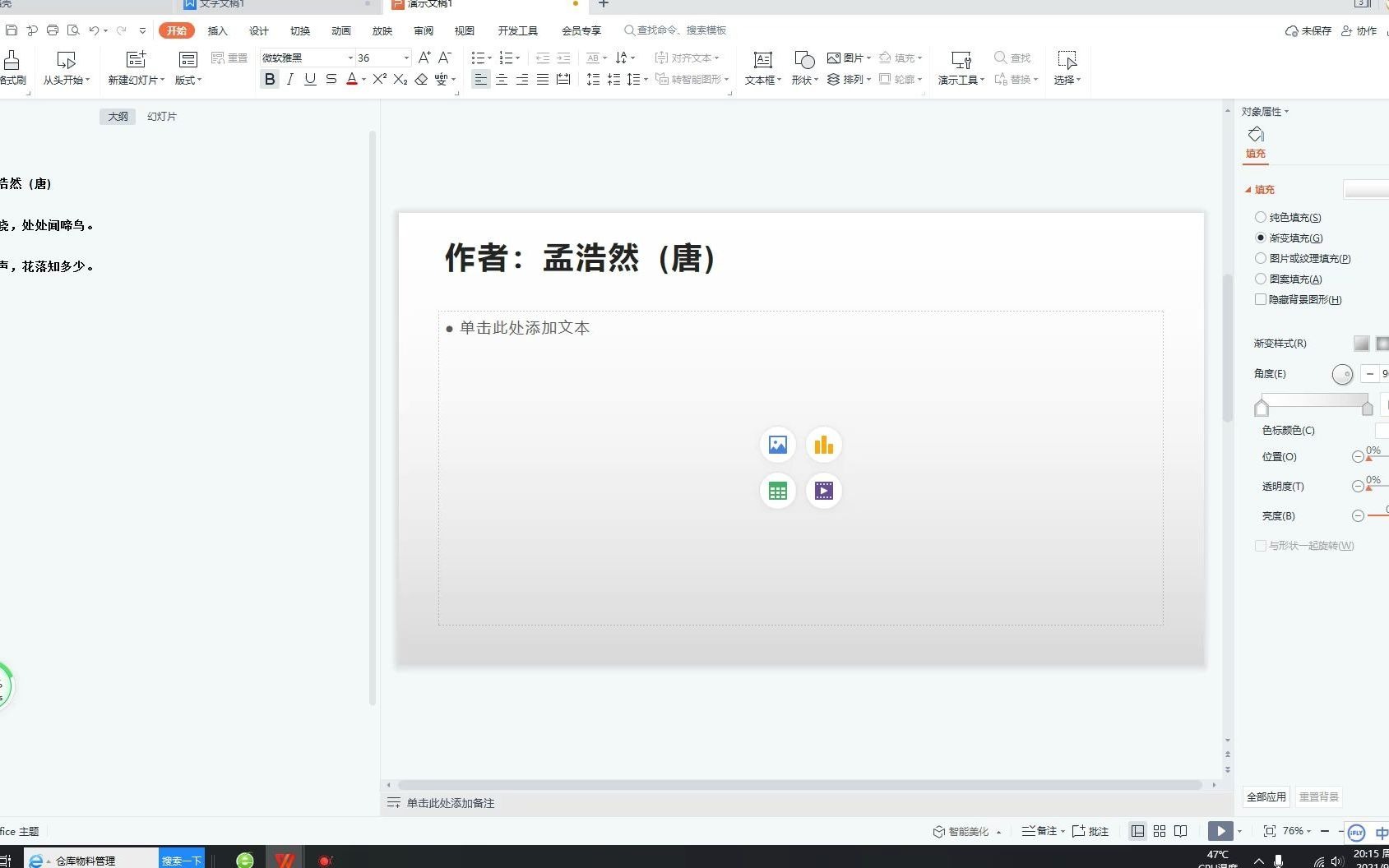Viewport: 1389px width, 868px height.
Task: Switch to reading view
Action: click(1181, 831)
